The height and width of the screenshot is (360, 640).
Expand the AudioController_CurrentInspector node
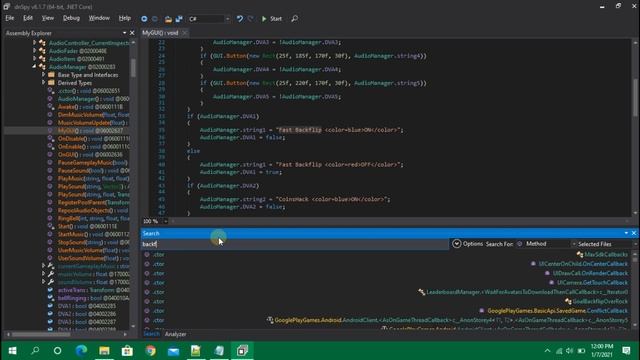(x=35, y=42)
